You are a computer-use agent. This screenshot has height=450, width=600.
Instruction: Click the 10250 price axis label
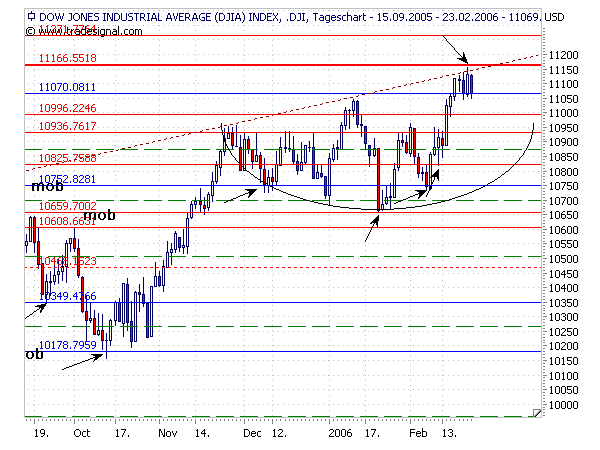click(563, 333)
